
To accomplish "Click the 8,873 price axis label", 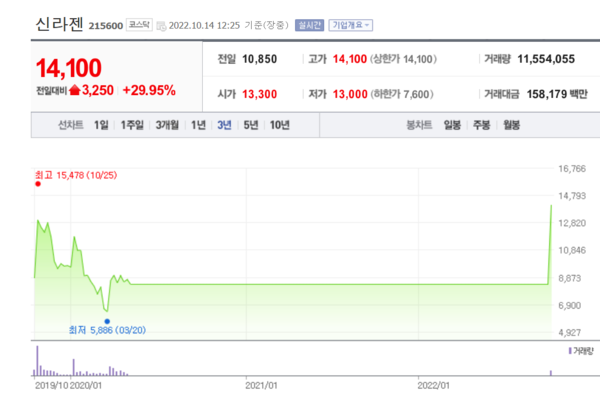I will (569, 278).
